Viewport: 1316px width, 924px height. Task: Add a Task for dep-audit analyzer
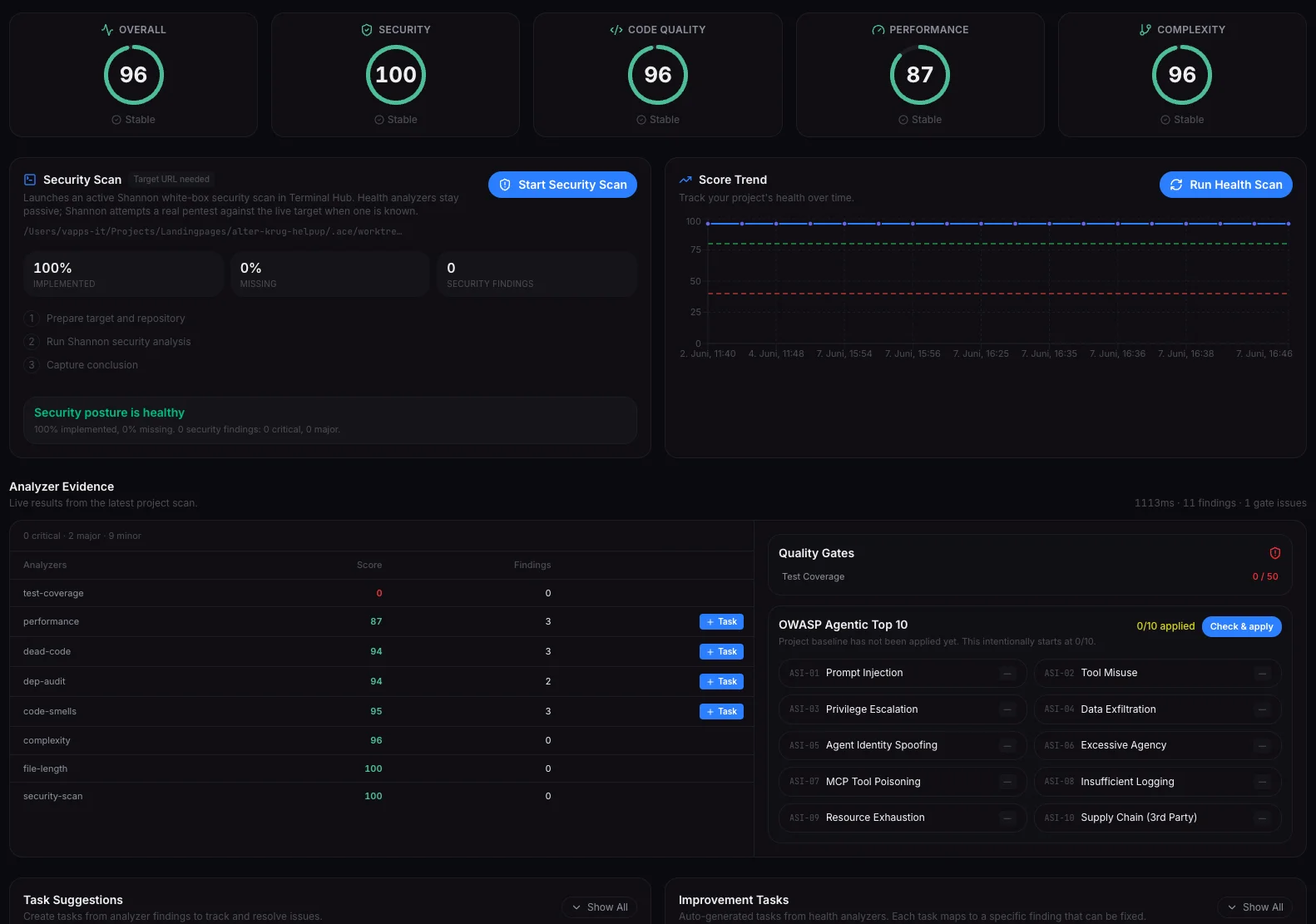pyautogui.click(x=721, y=682)
